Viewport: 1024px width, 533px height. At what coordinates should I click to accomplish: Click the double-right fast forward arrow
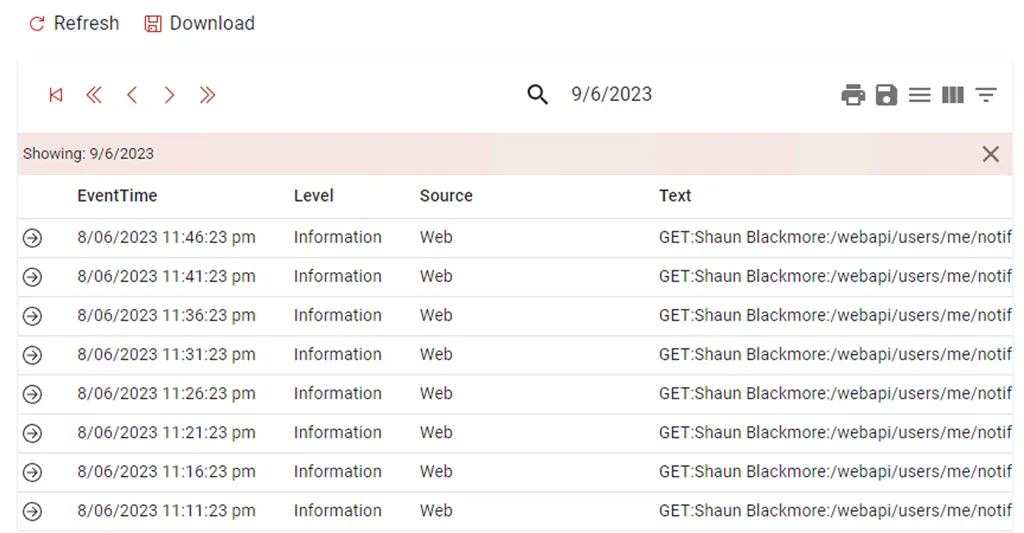tap(207, 95)
